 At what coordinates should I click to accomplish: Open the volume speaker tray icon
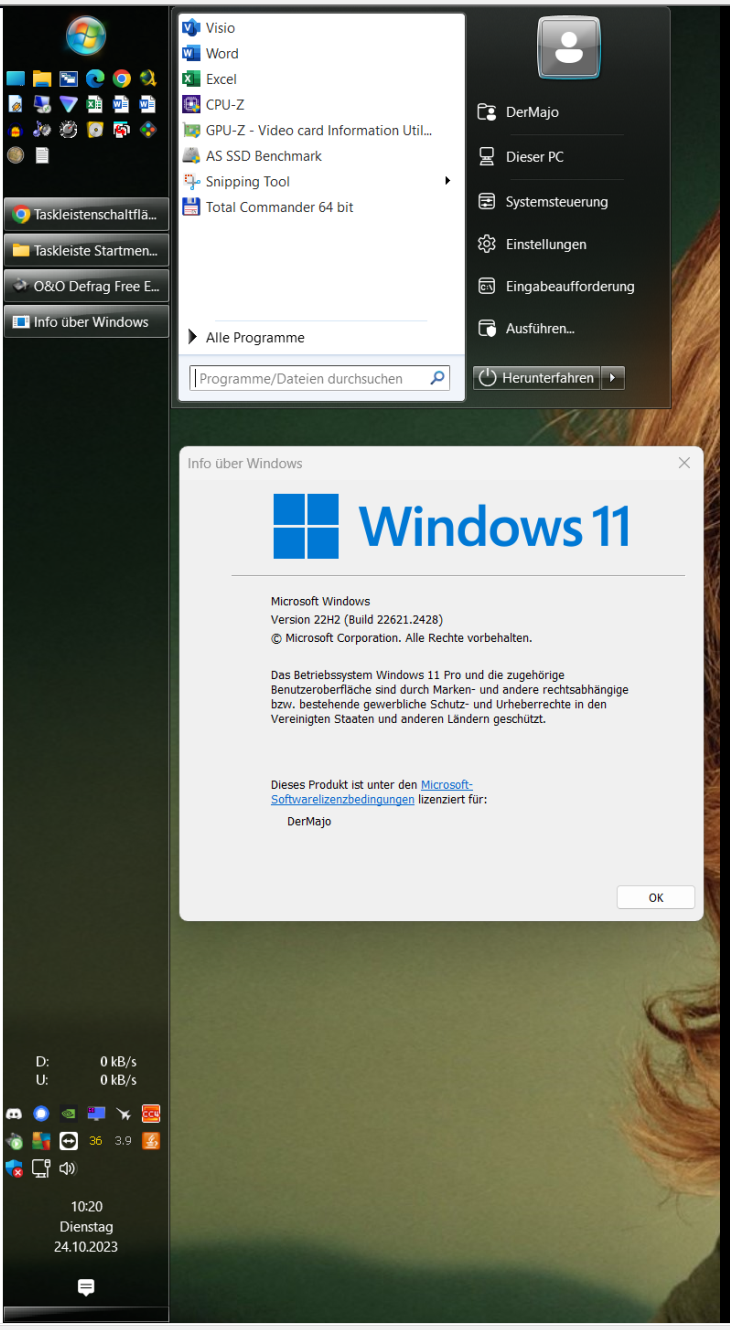[67, 1168]
